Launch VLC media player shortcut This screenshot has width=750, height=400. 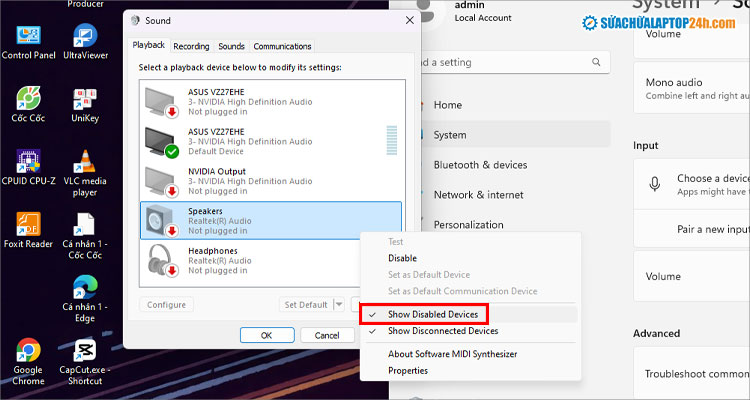85,173
